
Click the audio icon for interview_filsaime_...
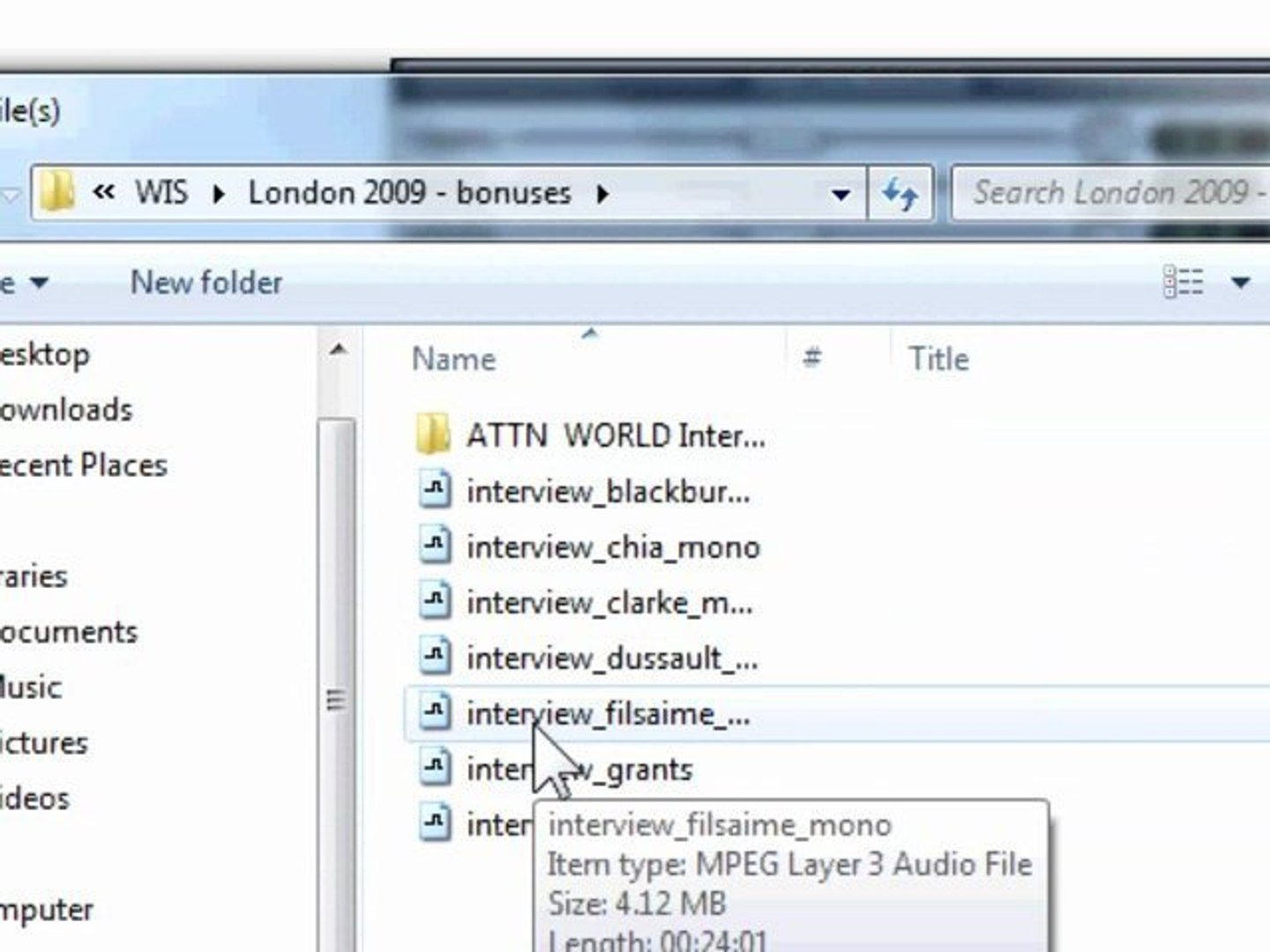pos(434,713)
